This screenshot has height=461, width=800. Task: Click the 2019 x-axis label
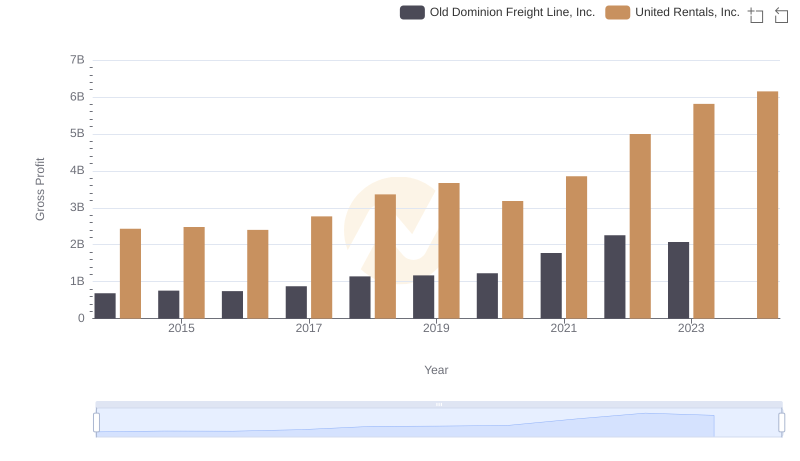pyautogui.click(x=436, y=328)
